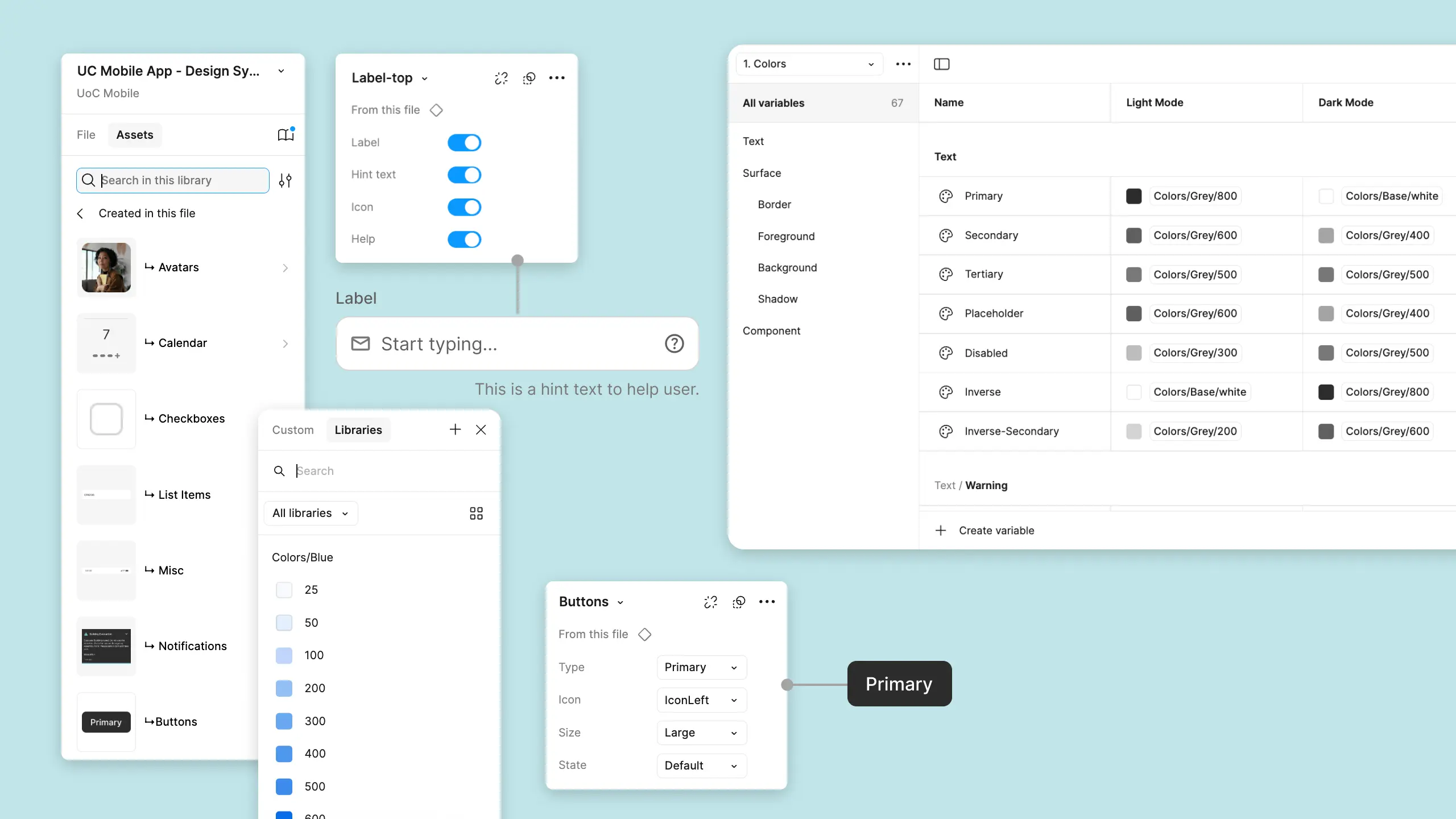Turn off the Hint text toggle
Image resolution: width=1456 pixels, height=819 pixels.
pos(464,175)
